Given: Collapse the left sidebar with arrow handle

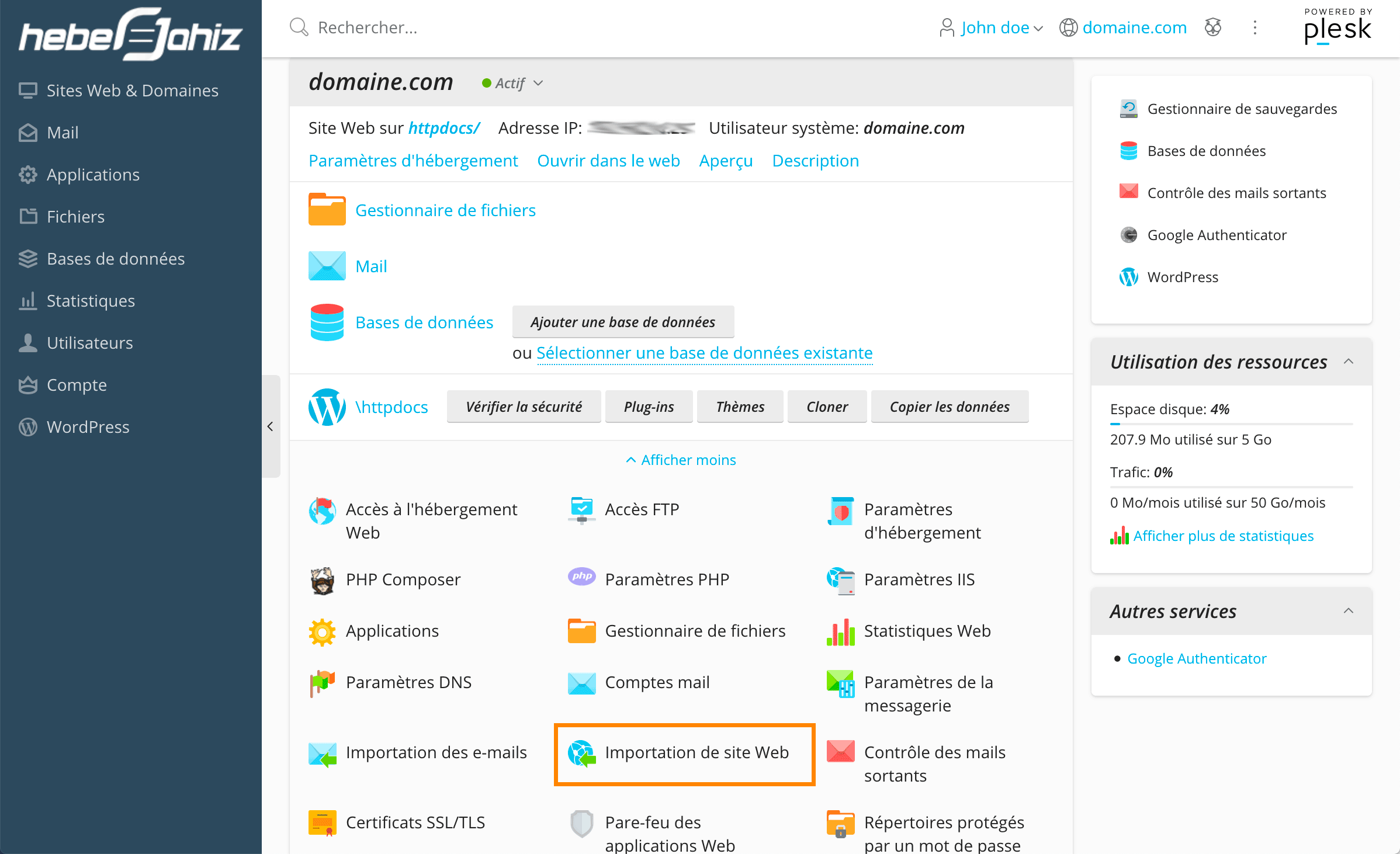Looking at the screenshot, I should click(271, 426).
